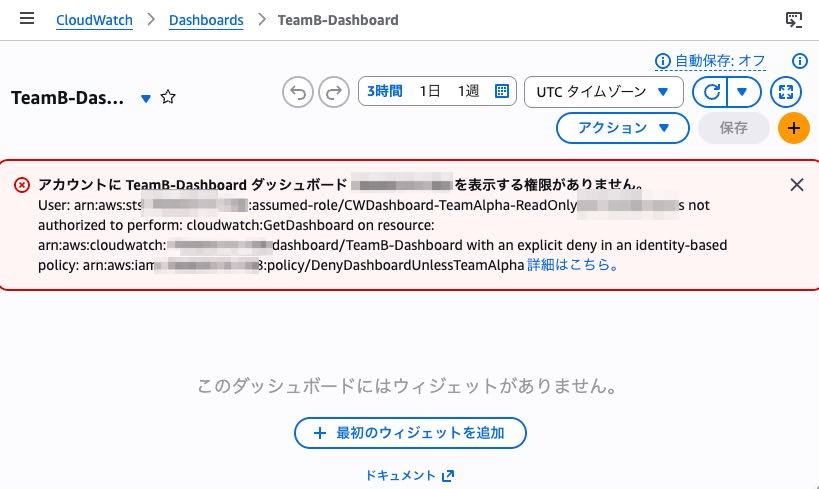819x489 pixels.
Task: Click the red error icon in the banner
Action: (22, 185)
